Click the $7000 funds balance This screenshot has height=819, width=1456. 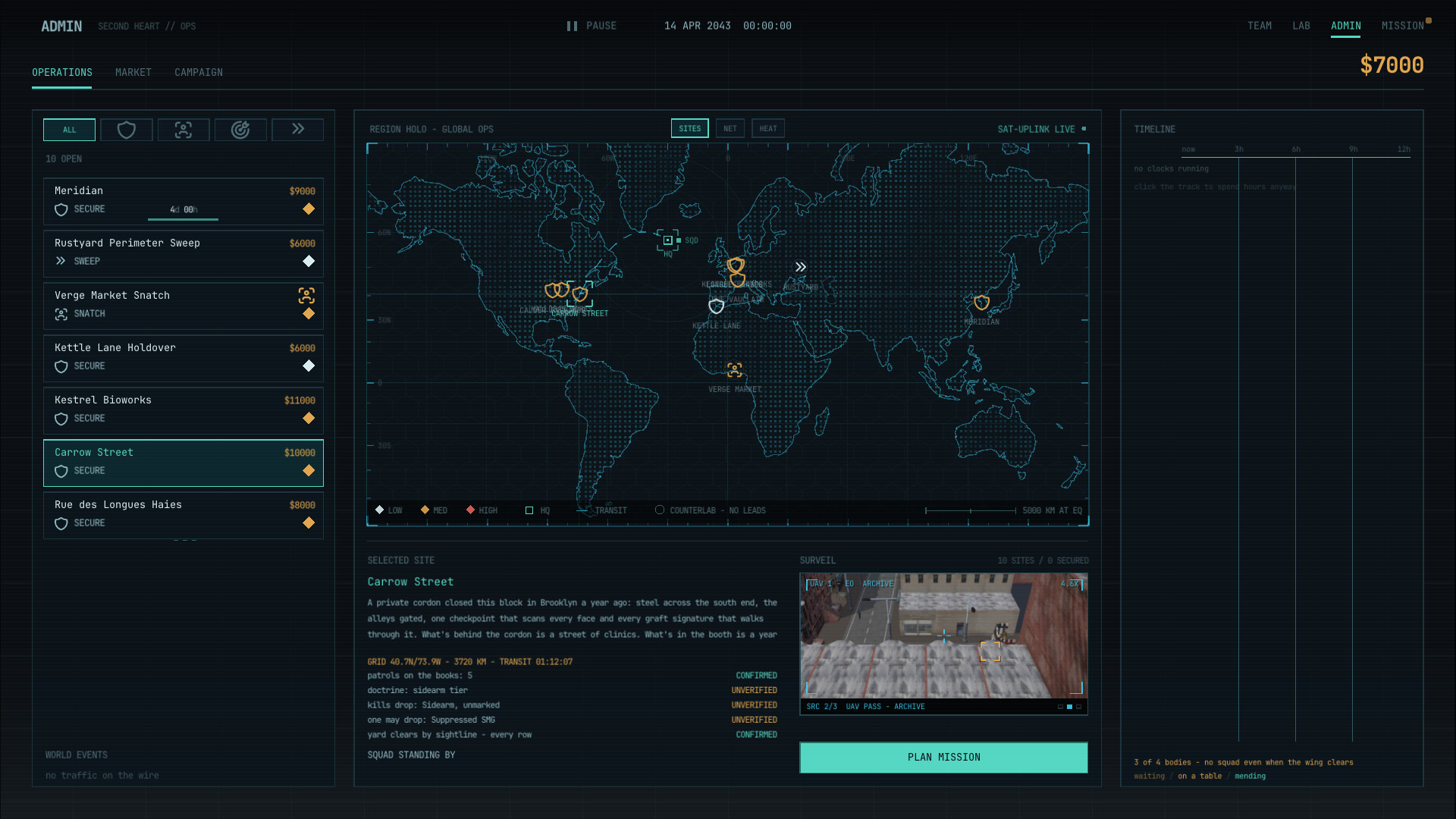(x=1392, y=65)
